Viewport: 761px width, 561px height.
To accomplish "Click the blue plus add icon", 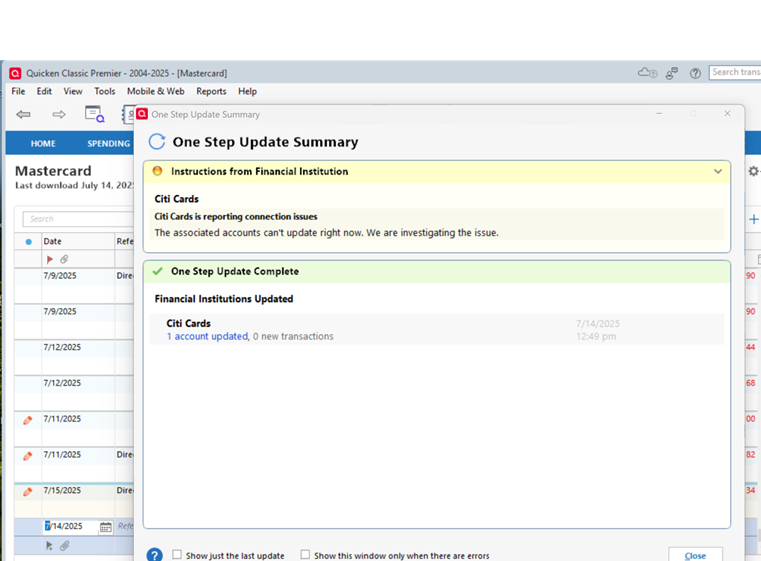I will (754, 219).
